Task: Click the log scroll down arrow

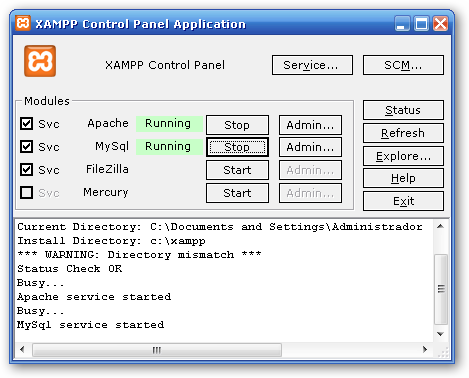Action: click(440, 334)
